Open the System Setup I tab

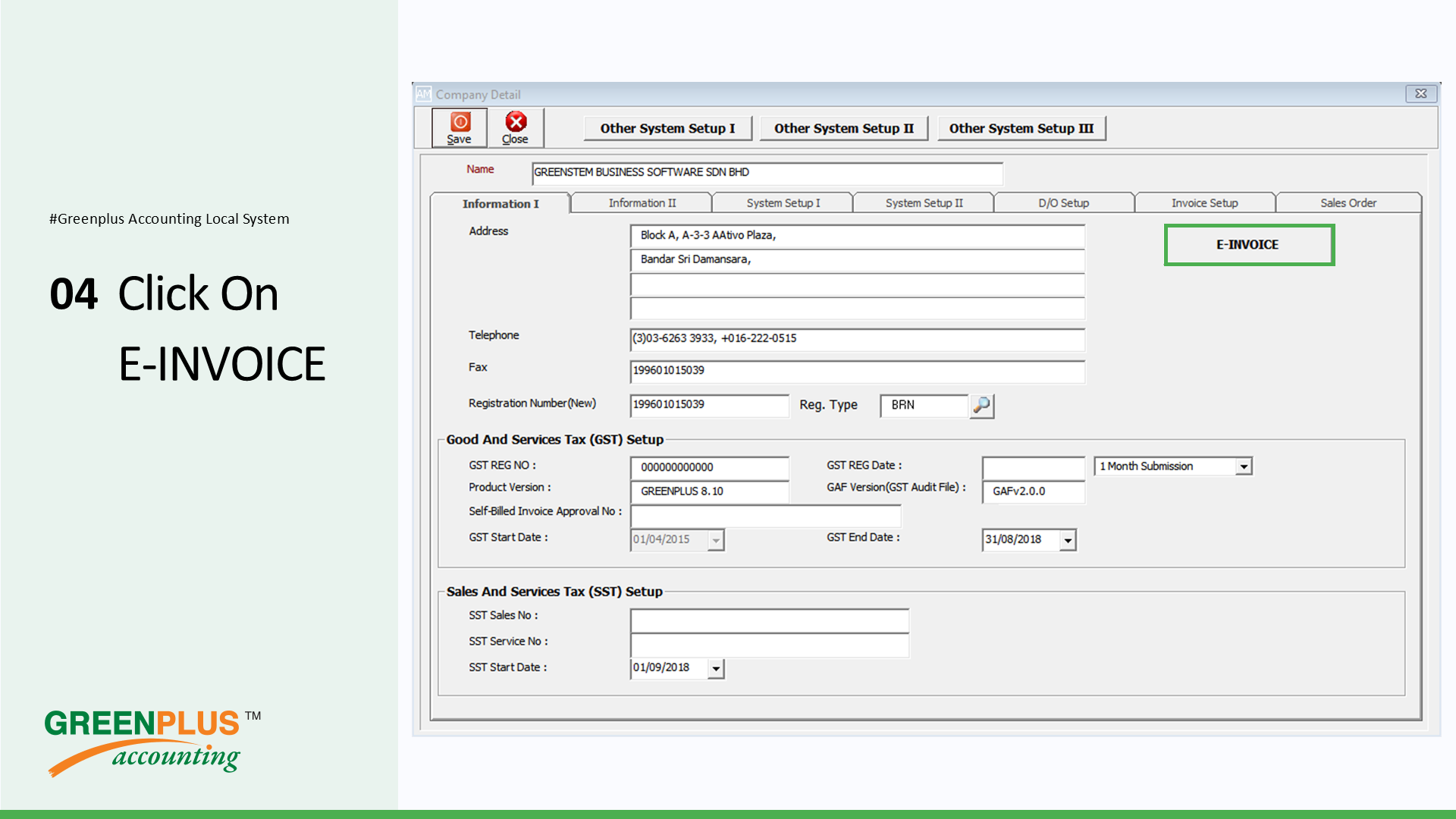point(783,202)
